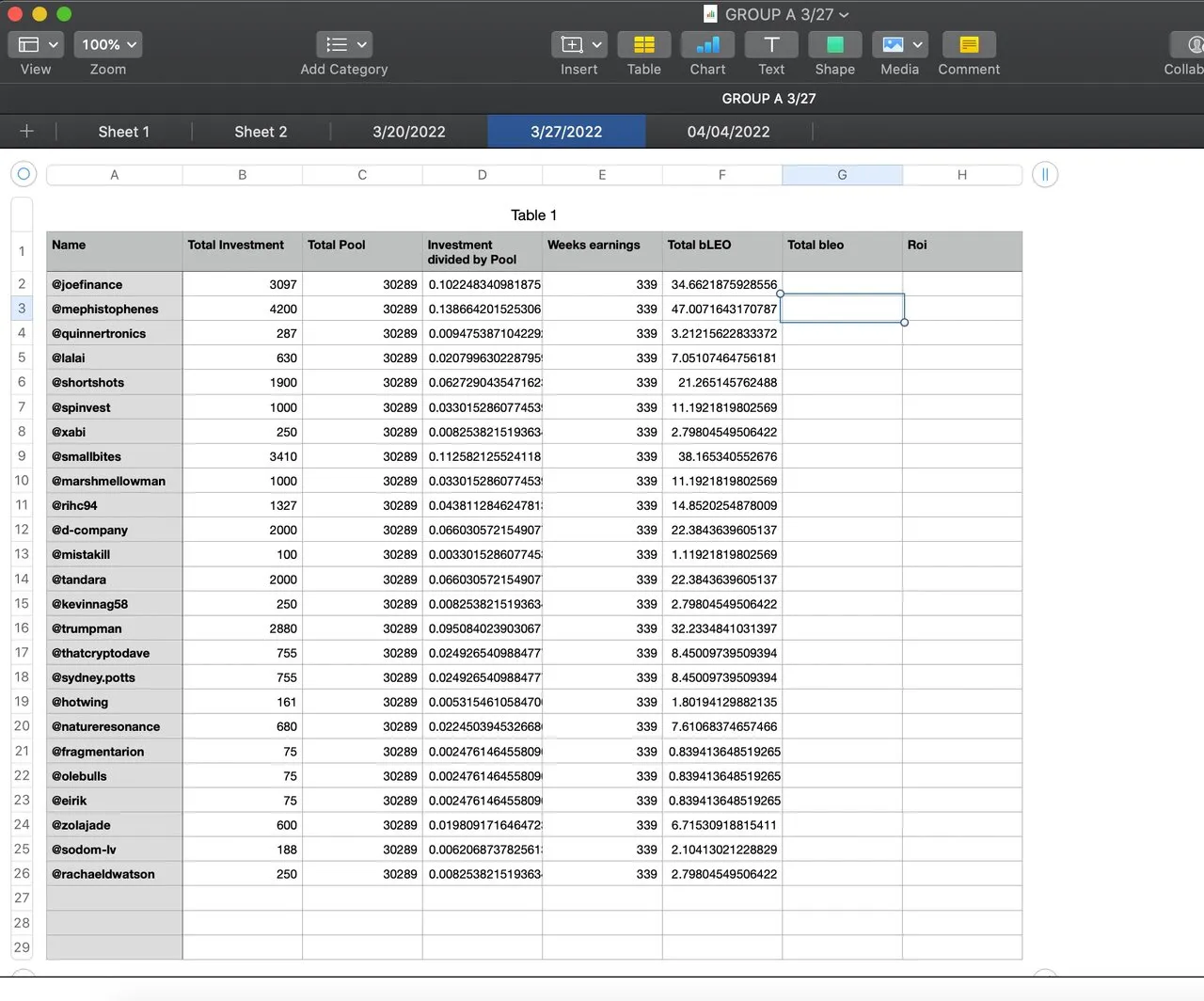Expand the Insert dropdown chevron

click(x=596, y=44)
